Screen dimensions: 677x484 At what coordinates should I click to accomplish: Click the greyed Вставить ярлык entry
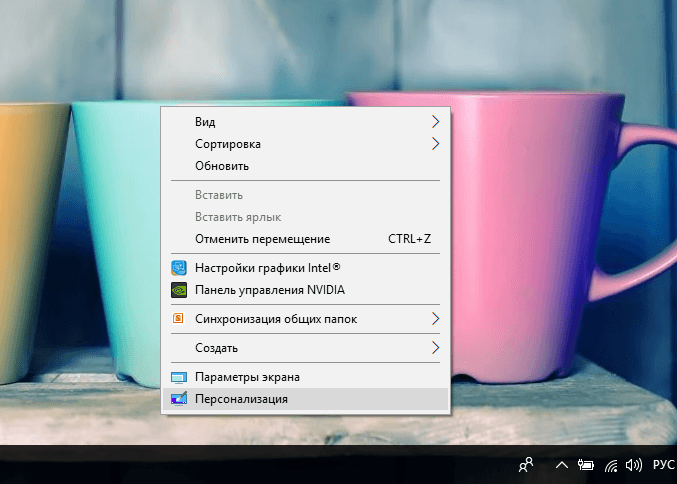coord(306,217)
